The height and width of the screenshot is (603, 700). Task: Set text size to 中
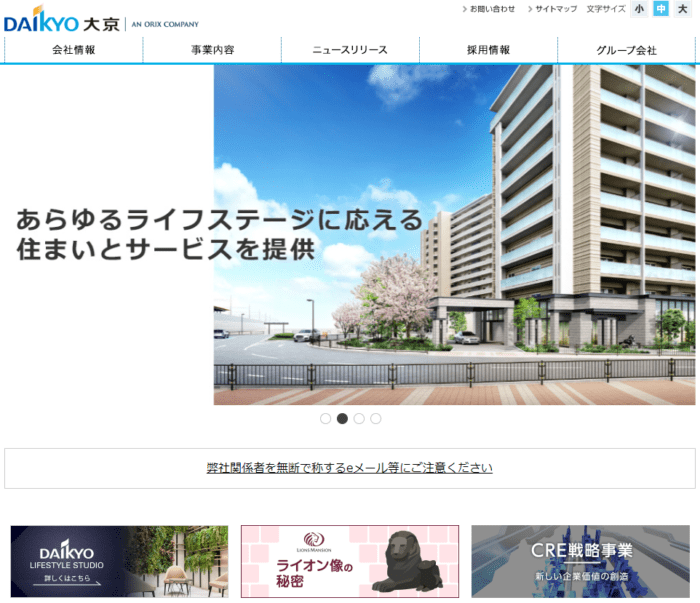pos(661,9)
